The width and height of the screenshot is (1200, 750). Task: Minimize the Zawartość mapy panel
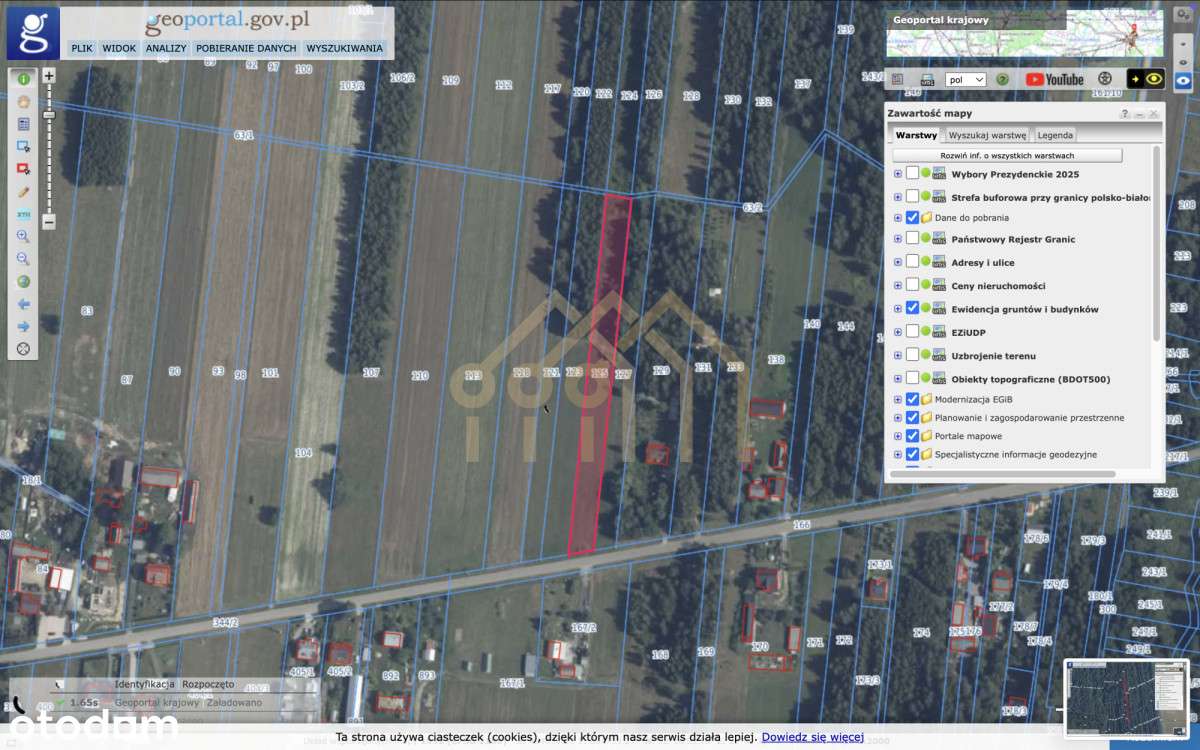1139,115
